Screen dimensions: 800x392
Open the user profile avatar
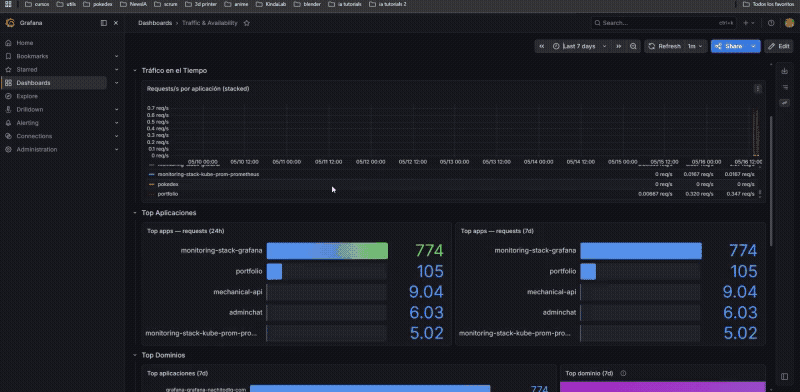pyautogui.click(x=789, y=23)
